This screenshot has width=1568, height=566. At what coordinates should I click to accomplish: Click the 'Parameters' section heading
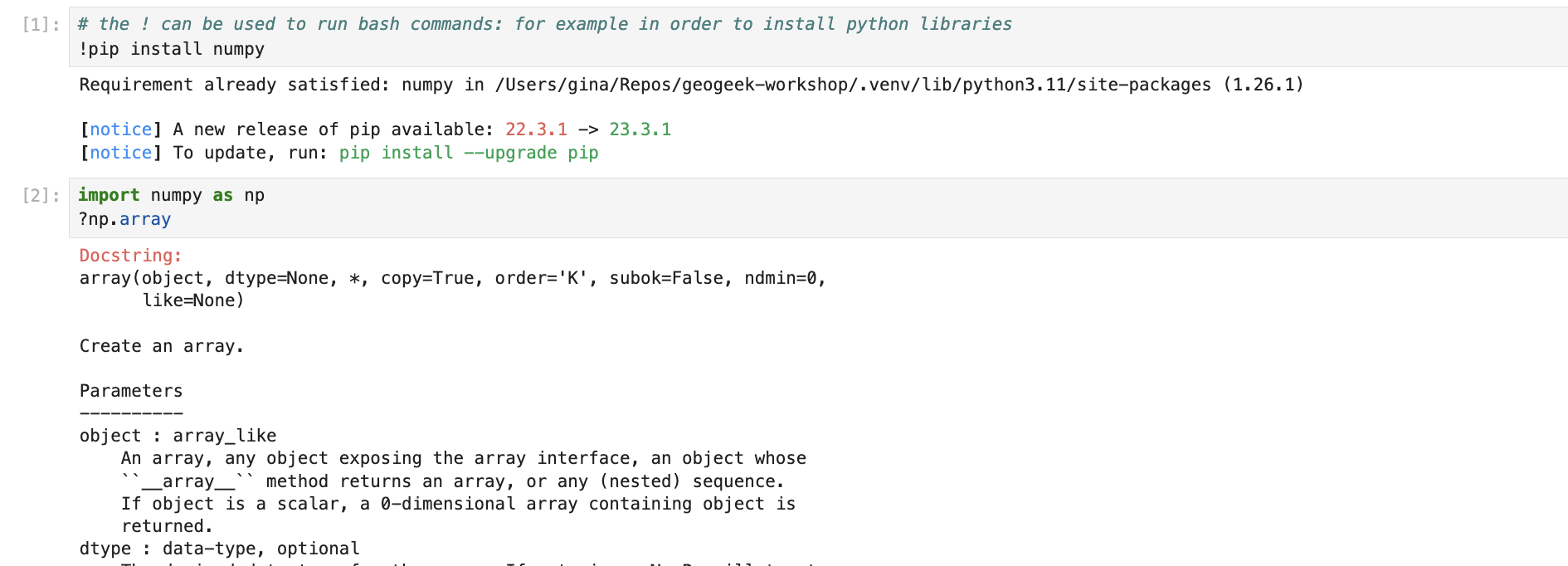[131, 392]
